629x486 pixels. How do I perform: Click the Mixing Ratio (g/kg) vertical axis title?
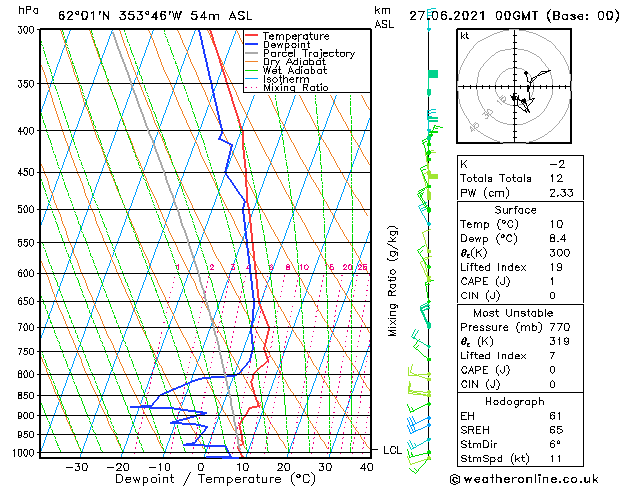coord(393,281)
